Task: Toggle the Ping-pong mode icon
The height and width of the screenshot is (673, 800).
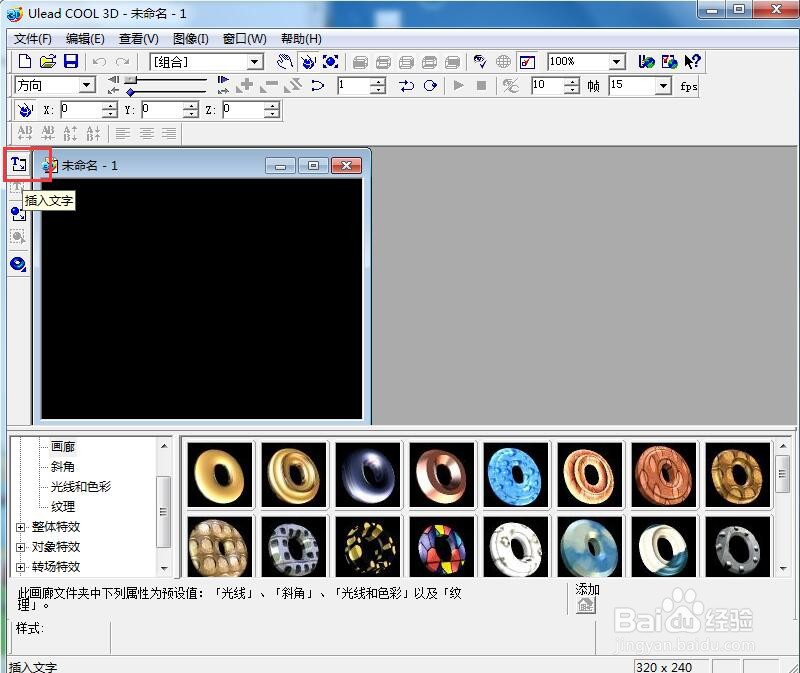Action: (x=406, y=85)
